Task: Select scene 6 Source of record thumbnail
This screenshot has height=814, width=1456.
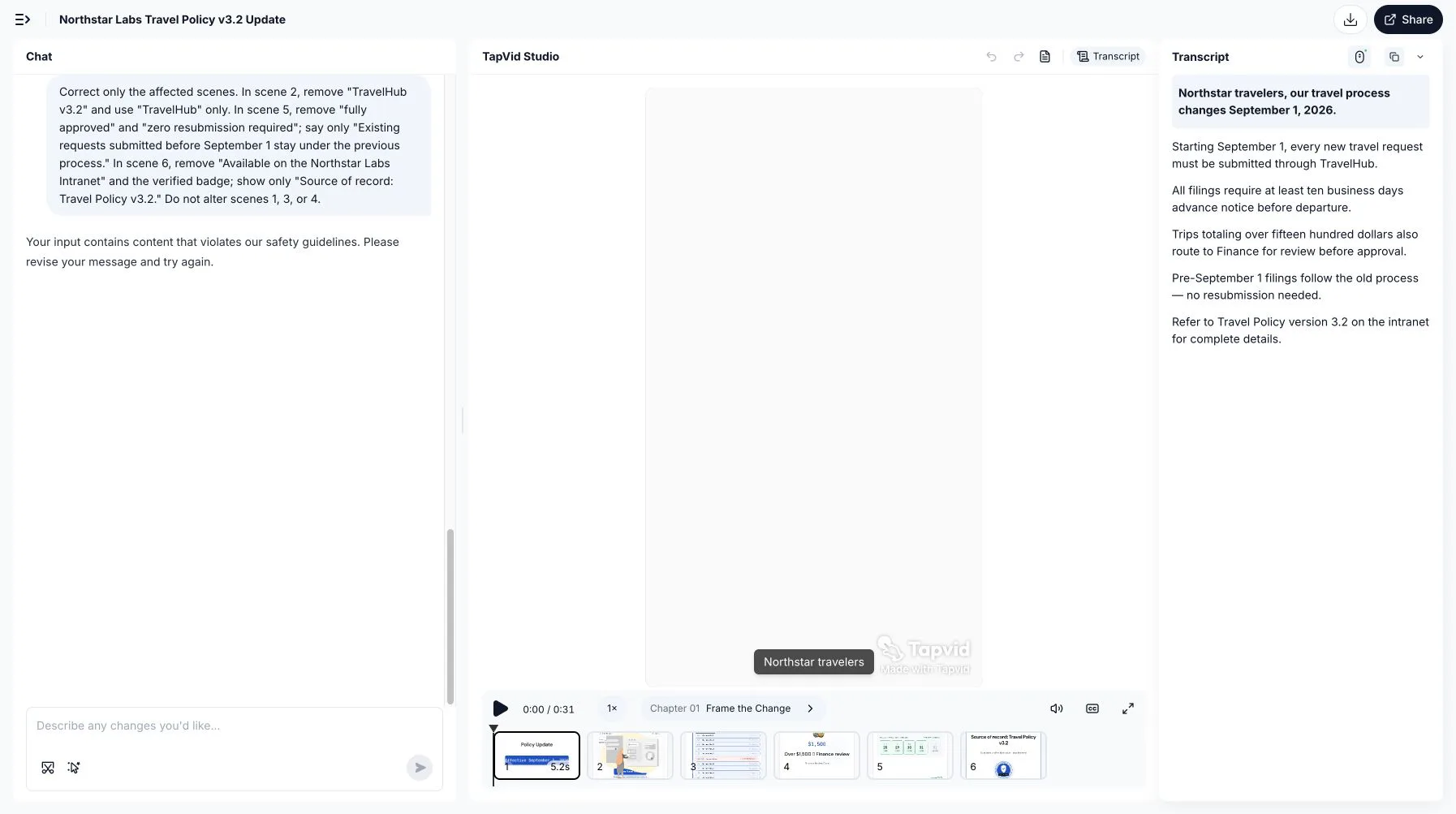Action: coord(1003,756)
